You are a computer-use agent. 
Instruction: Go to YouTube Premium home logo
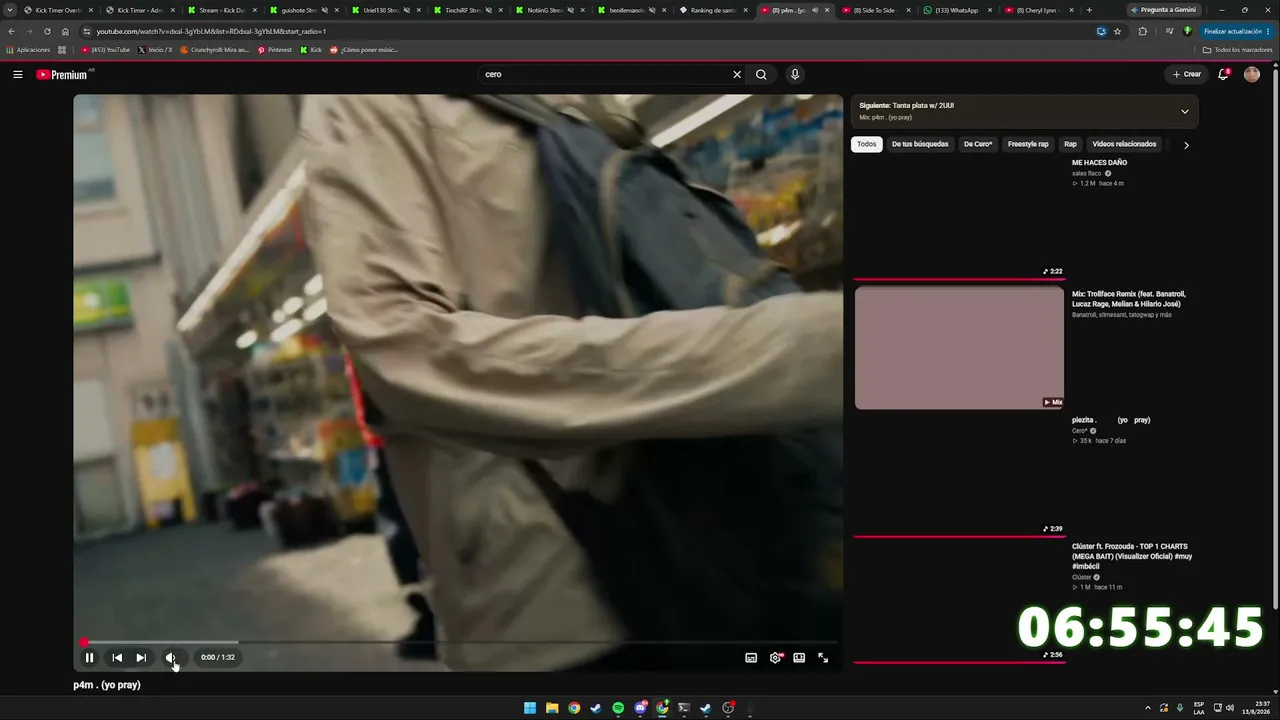click(63, 74)
